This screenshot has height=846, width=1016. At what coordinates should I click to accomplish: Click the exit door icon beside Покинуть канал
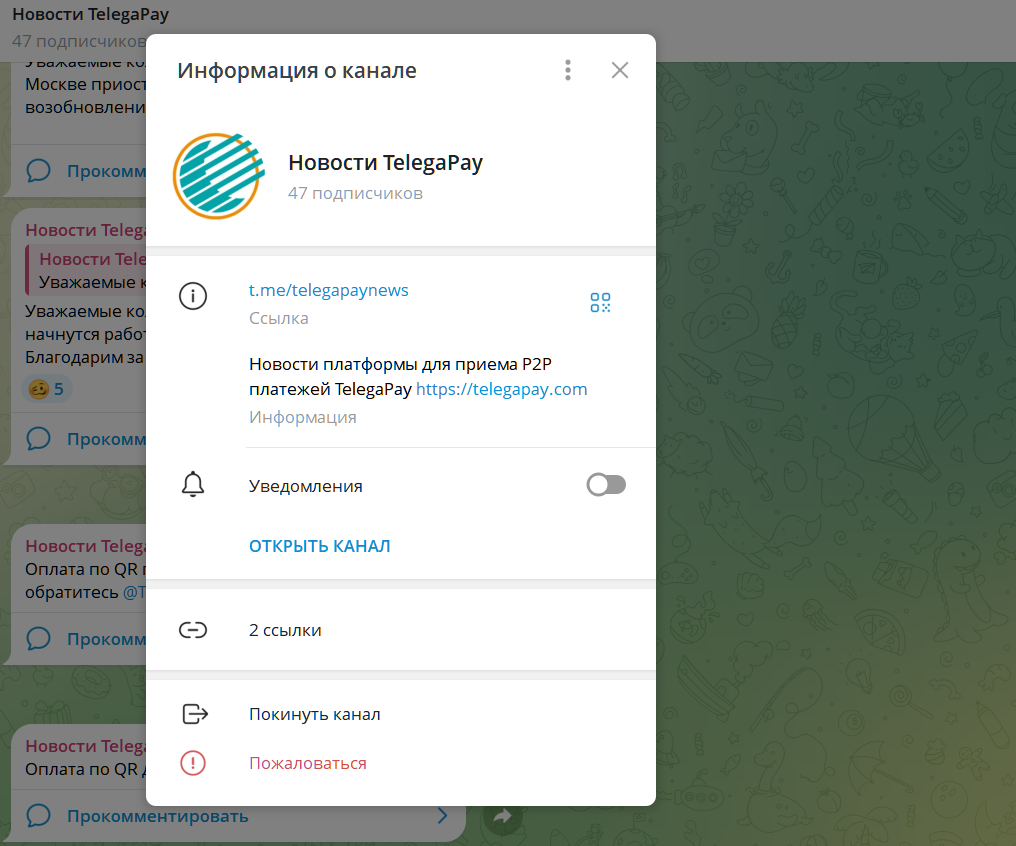(x=193, y=713)
